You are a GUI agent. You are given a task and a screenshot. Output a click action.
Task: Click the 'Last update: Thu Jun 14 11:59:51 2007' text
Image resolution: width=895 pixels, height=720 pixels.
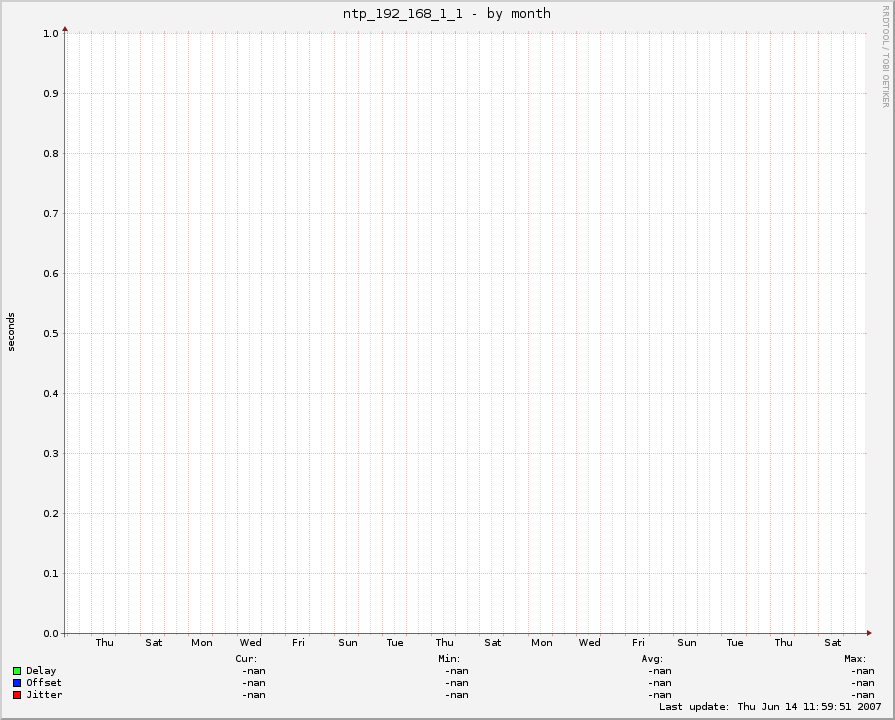click(x=770, y=707)
